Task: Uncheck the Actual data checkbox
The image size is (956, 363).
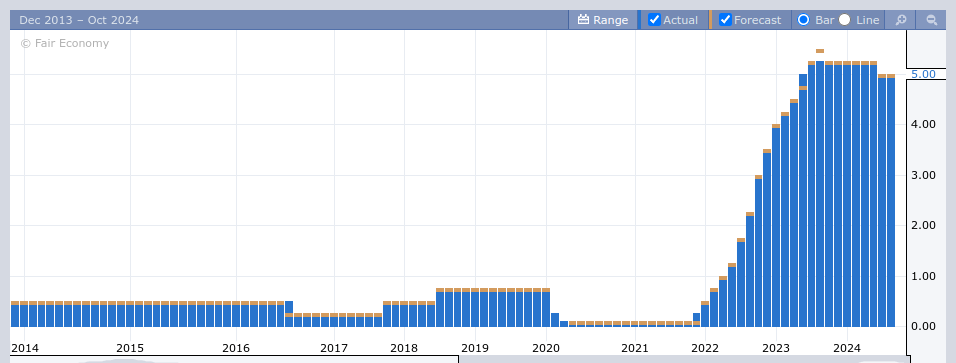Action: click(654, 20)
